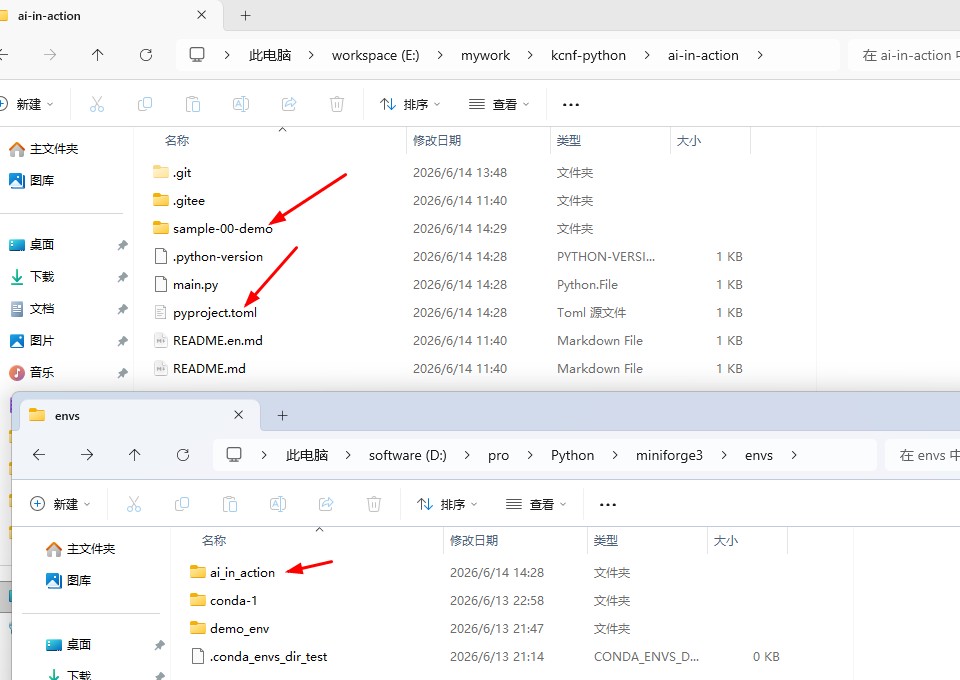The height and width of the screenshot is (680, 960).
Task: Click the rename icon in the ai-in-action toolbar
Action: (x=241, y=104)
